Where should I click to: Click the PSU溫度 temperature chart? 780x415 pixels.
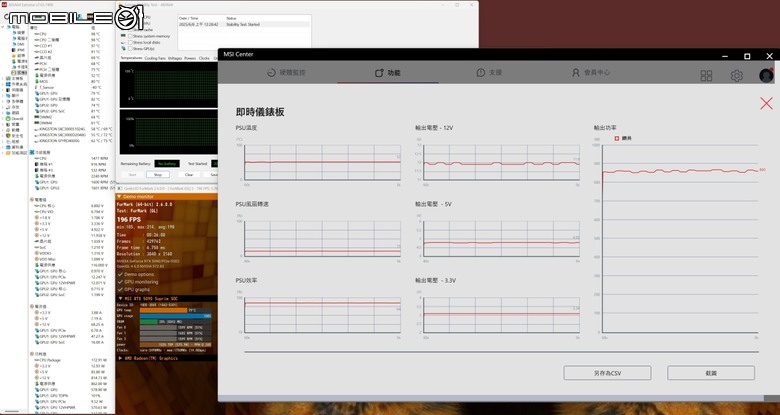coord(322,162)
